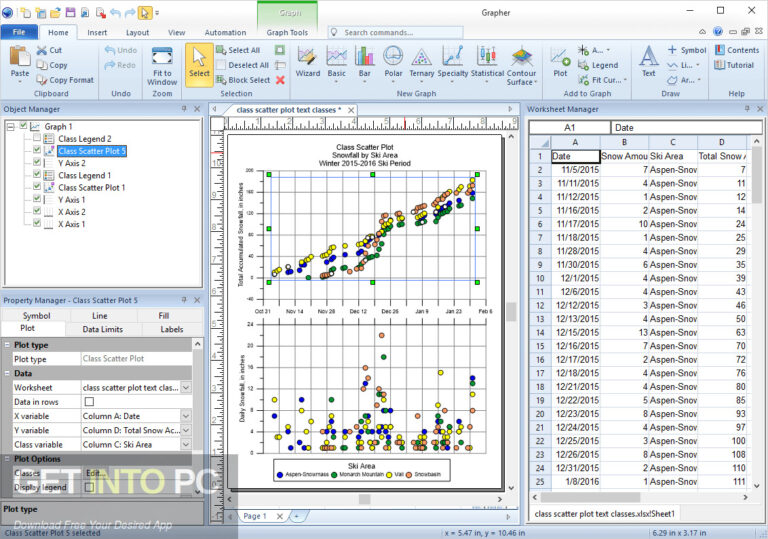
Task: Open Contour Surface graph types
Action: pyautogui.click(x=521, y=65)
